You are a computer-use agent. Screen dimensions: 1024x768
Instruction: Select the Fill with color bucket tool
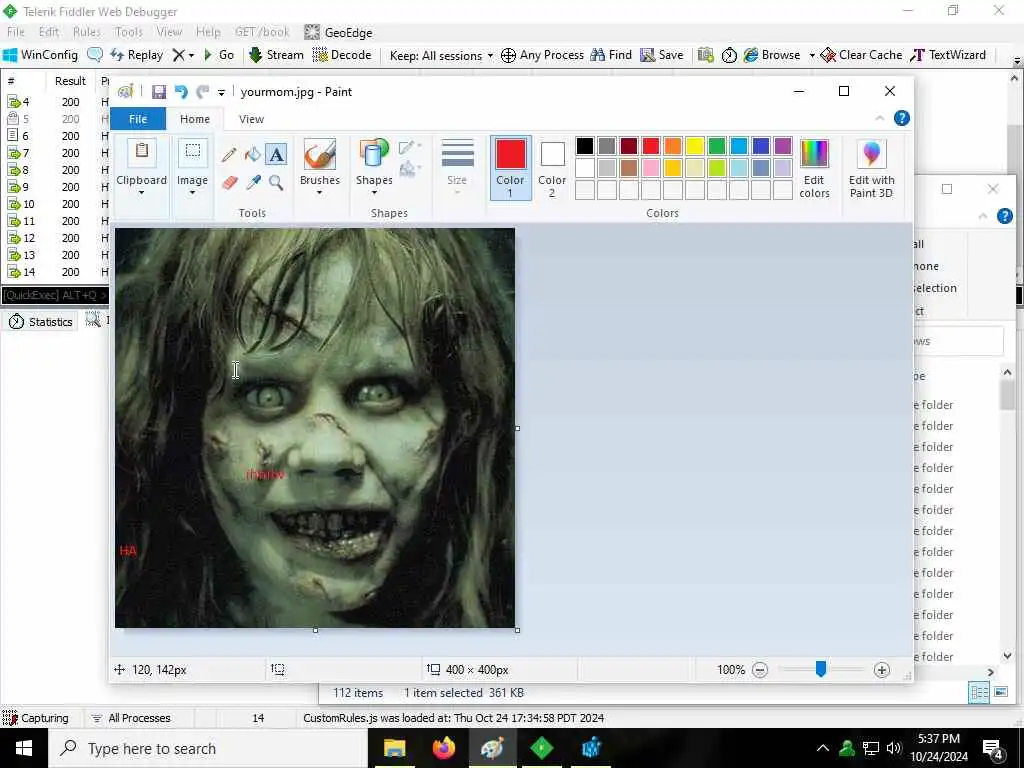coord(252,155)
